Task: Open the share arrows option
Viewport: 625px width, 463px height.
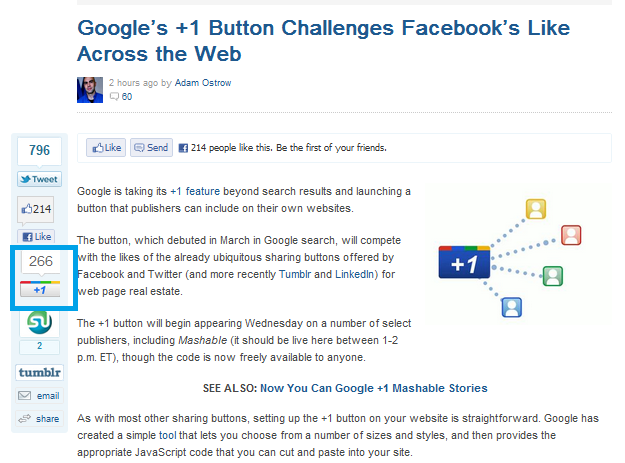Action: click(39, 419)
